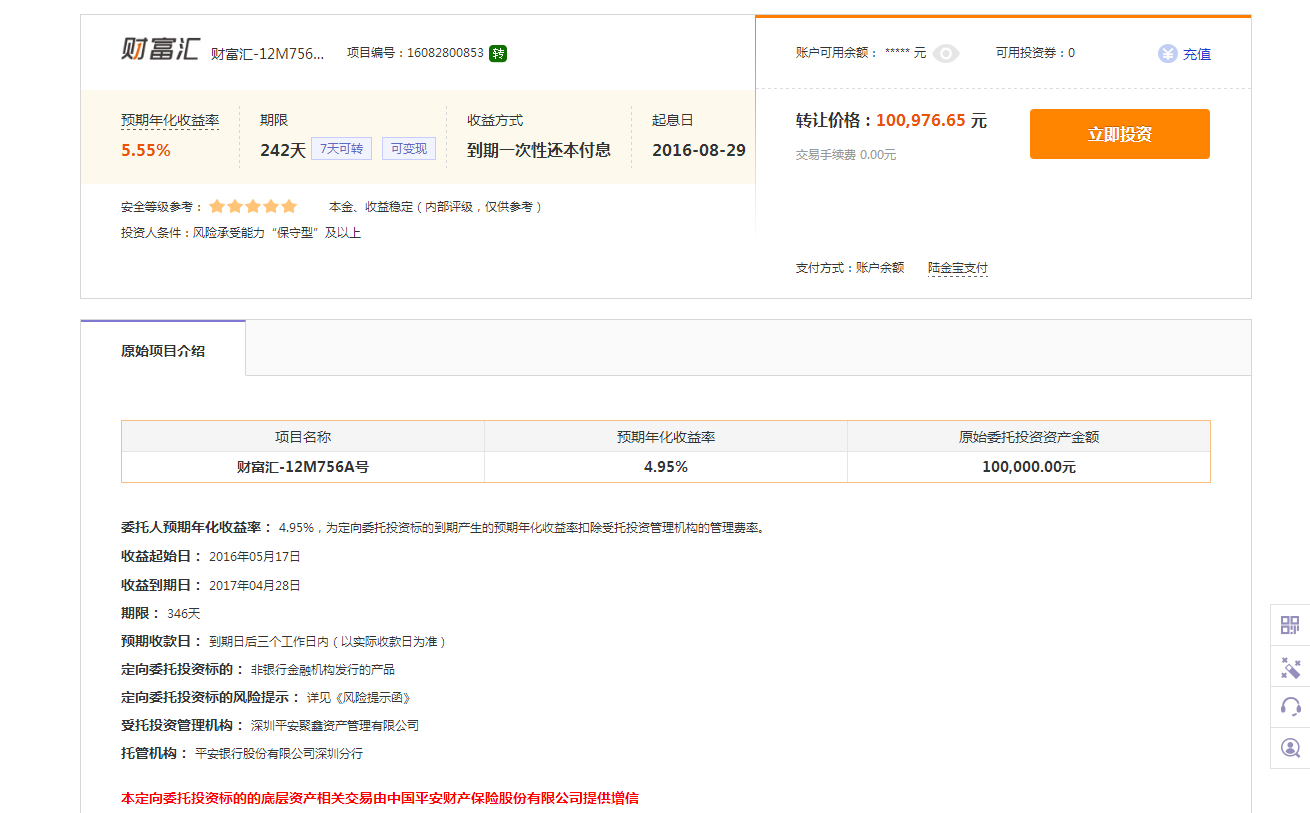
Task: Click the user search icon in the side toolbar
Action: (x=1290, y=747)
